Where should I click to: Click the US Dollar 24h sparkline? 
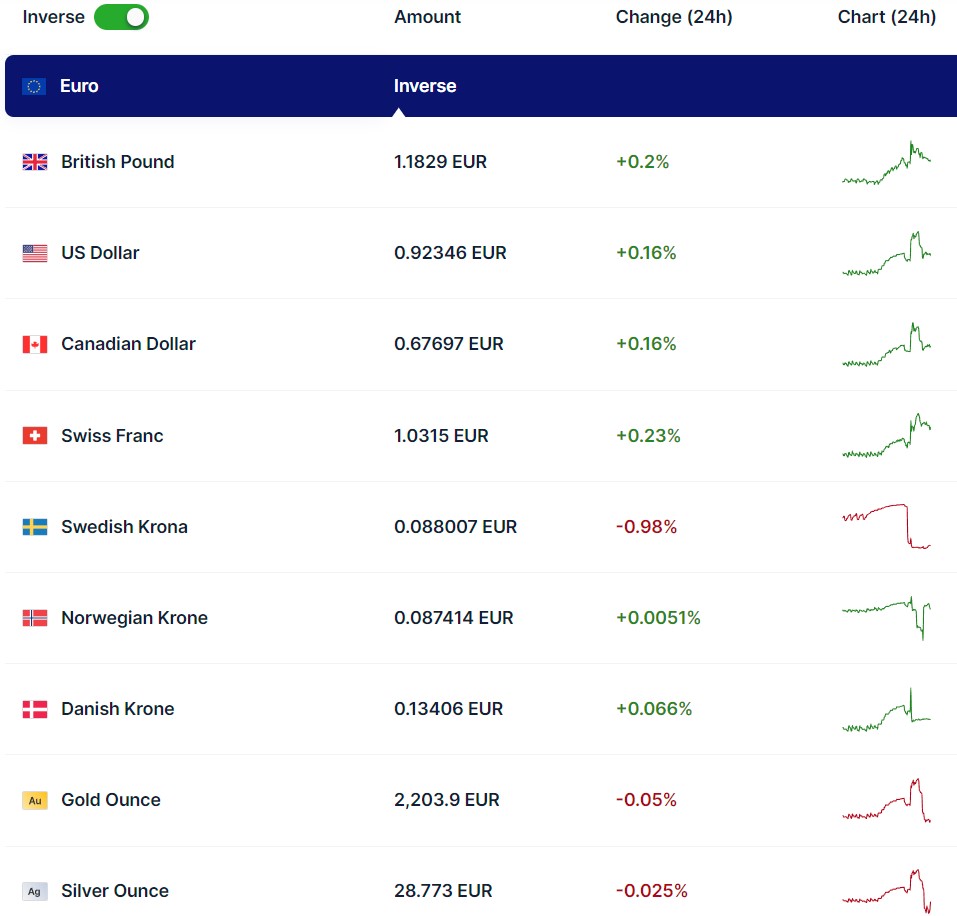click(x=886, y=254)
